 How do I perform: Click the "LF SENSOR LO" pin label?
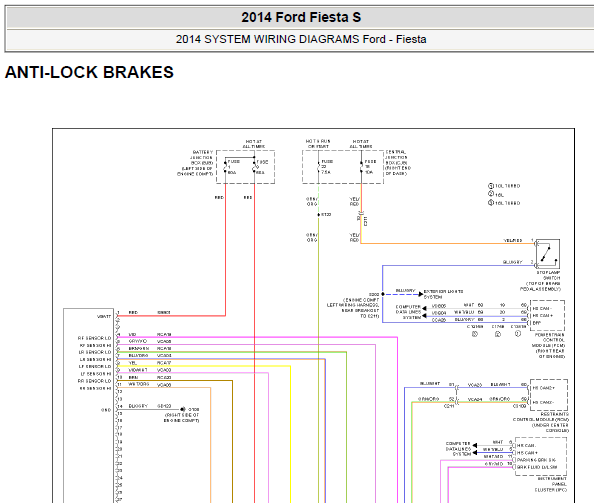click(95, 367)
